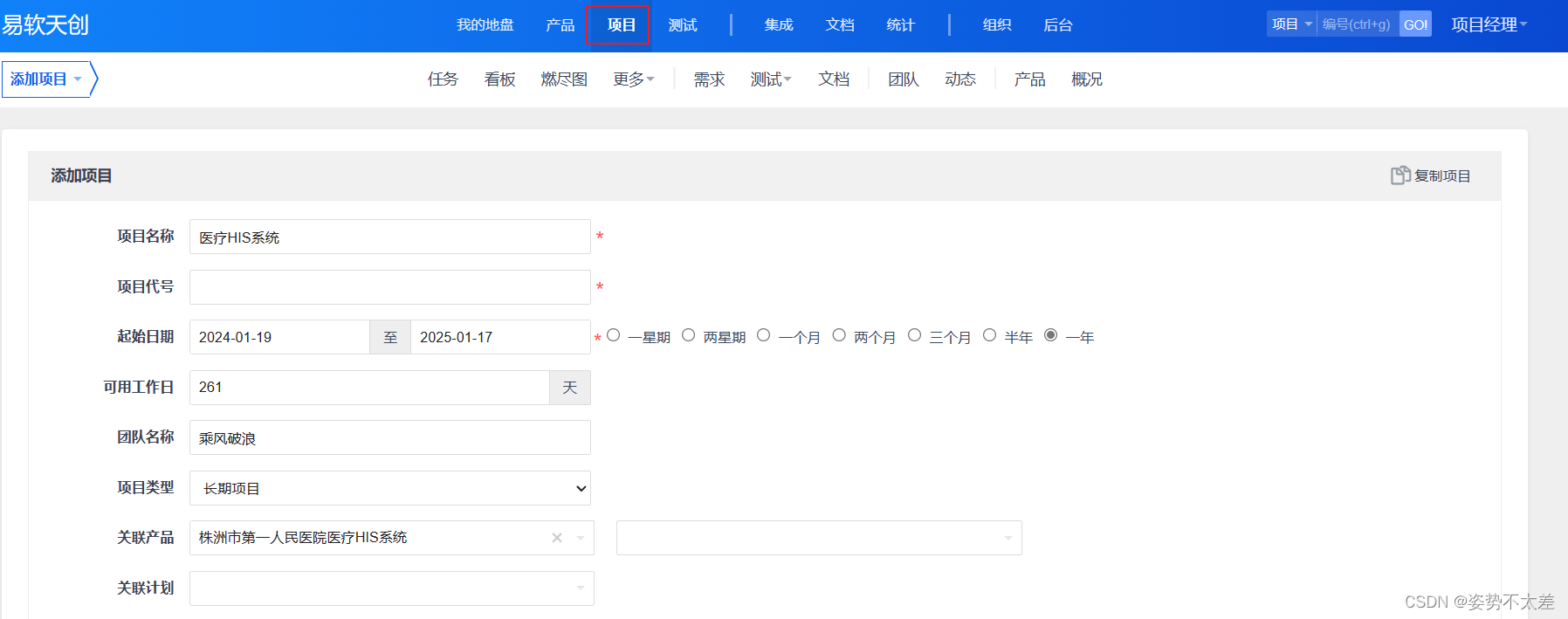This screenshot has height=619, width=1568.
Task: Click the 易软天创 logo
Action: click(45, 24)
